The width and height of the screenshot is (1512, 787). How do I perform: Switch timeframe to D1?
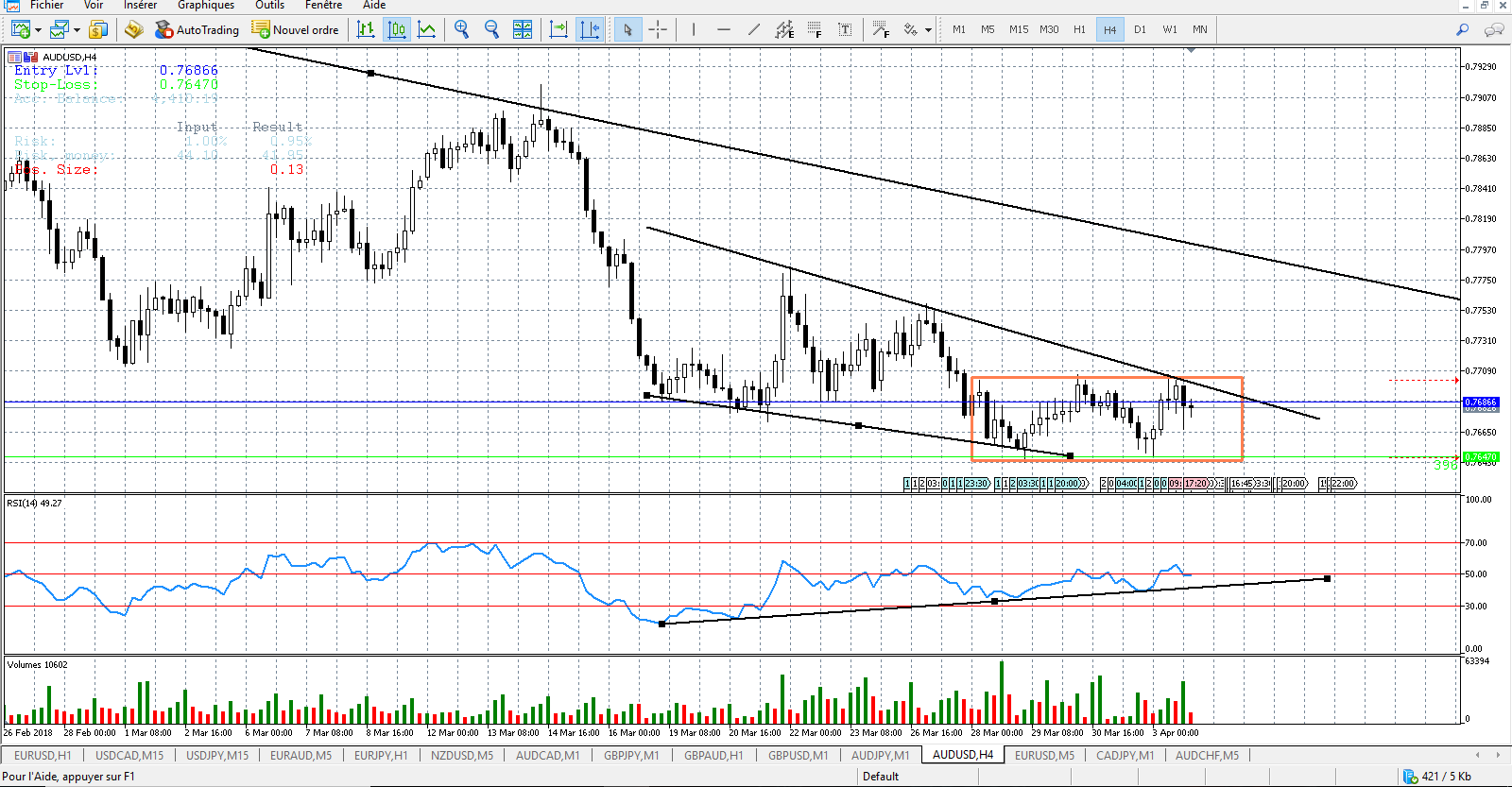coord(1140,29)
